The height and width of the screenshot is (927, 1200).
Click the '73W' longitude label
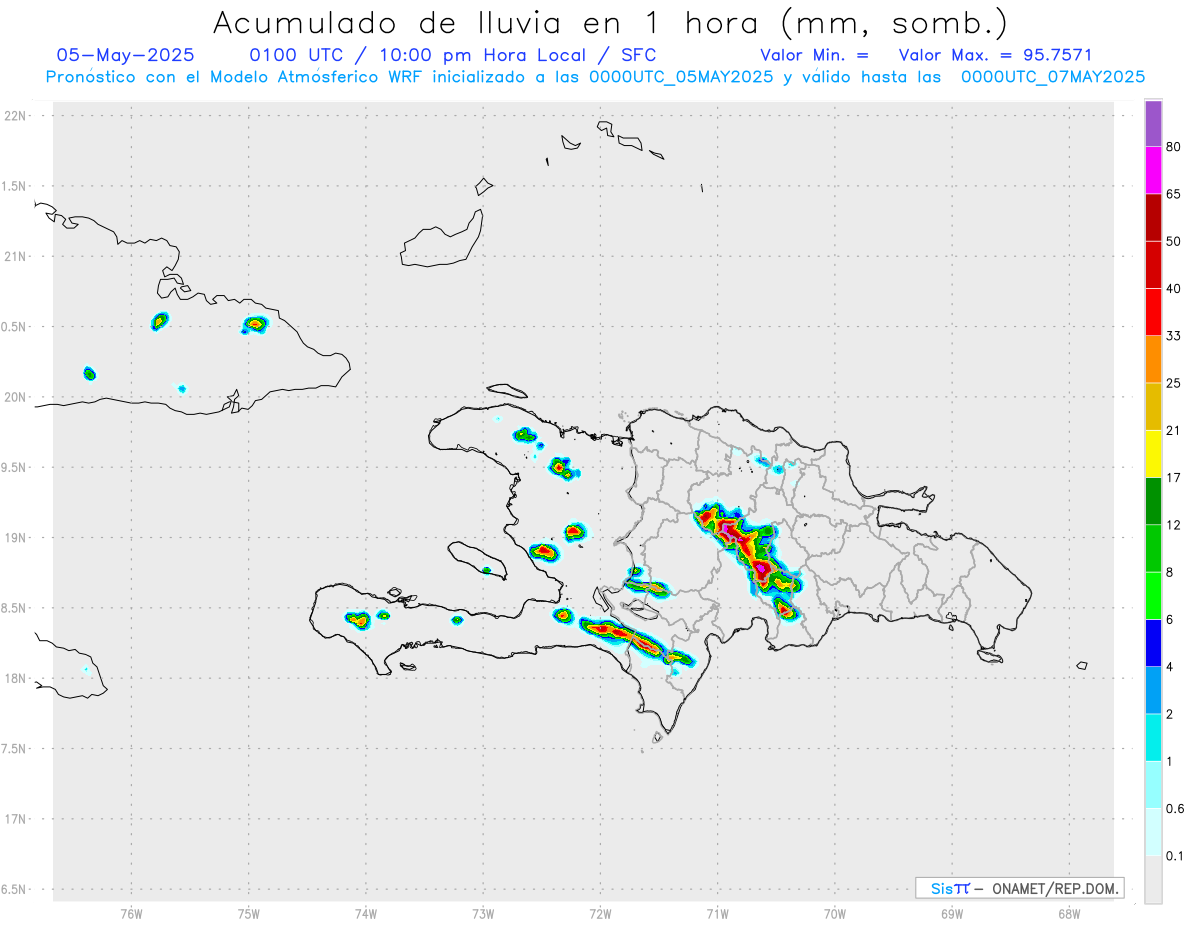point(483,913)
